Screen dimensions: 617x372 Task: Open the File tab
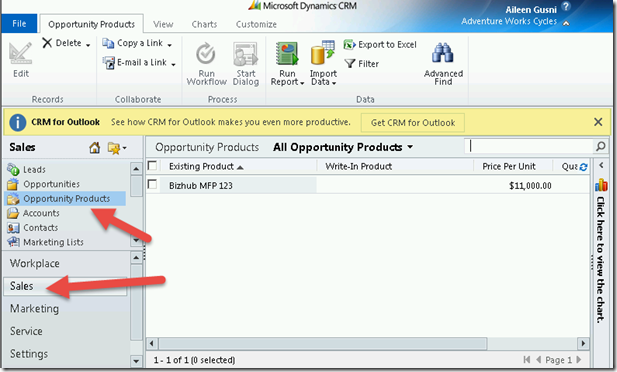(19, 24)
